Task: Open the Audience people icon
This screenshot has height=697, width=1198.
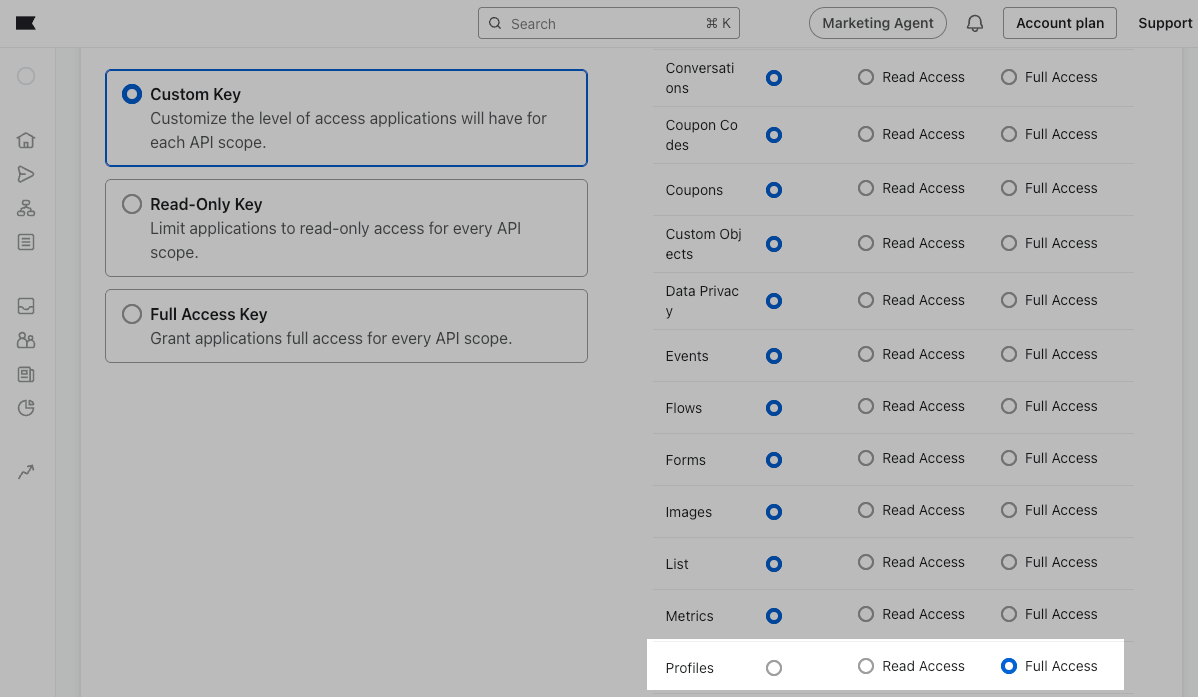Action: (26, 340)
